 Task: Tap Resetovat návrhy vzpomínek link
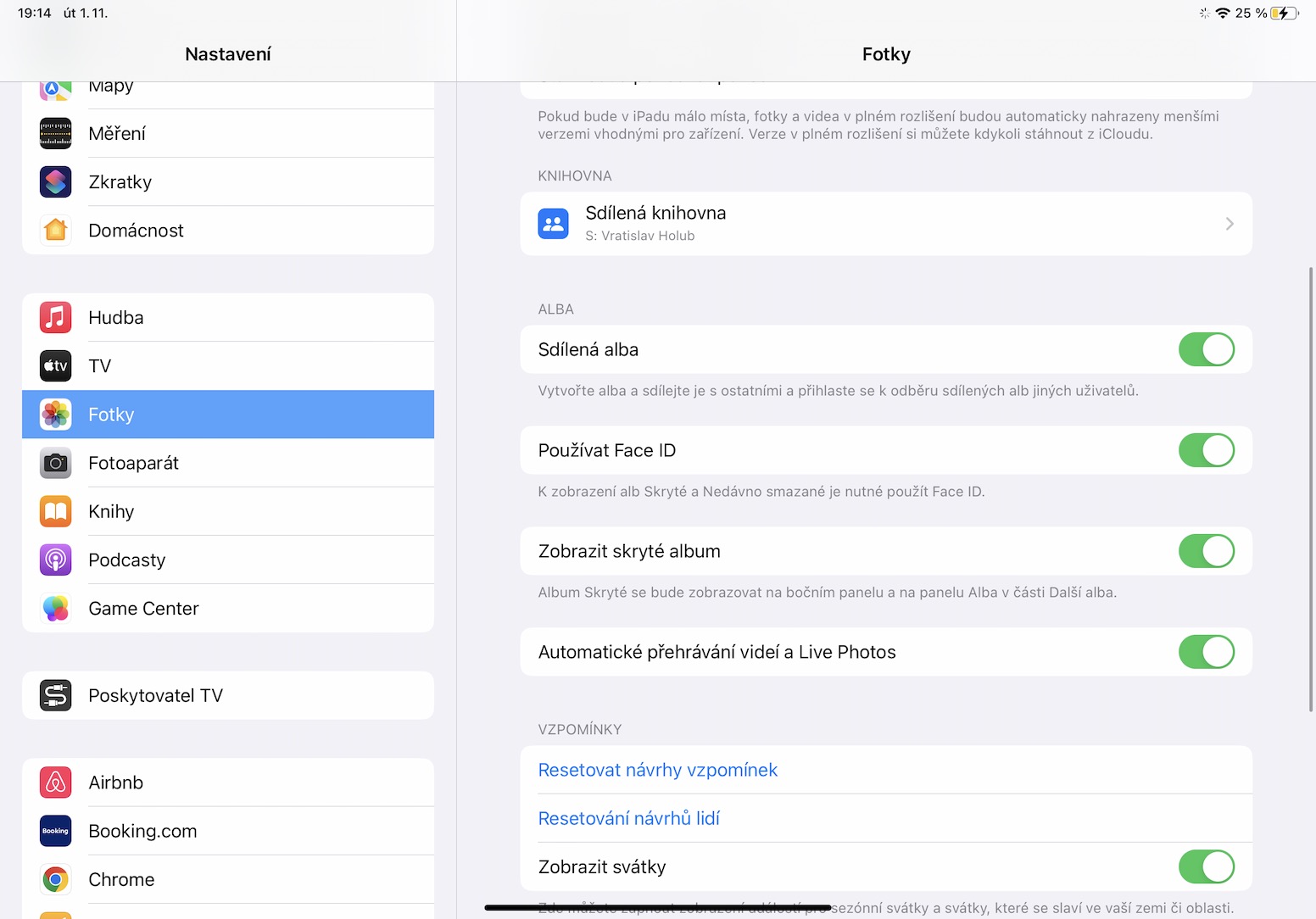coord(658,770)
